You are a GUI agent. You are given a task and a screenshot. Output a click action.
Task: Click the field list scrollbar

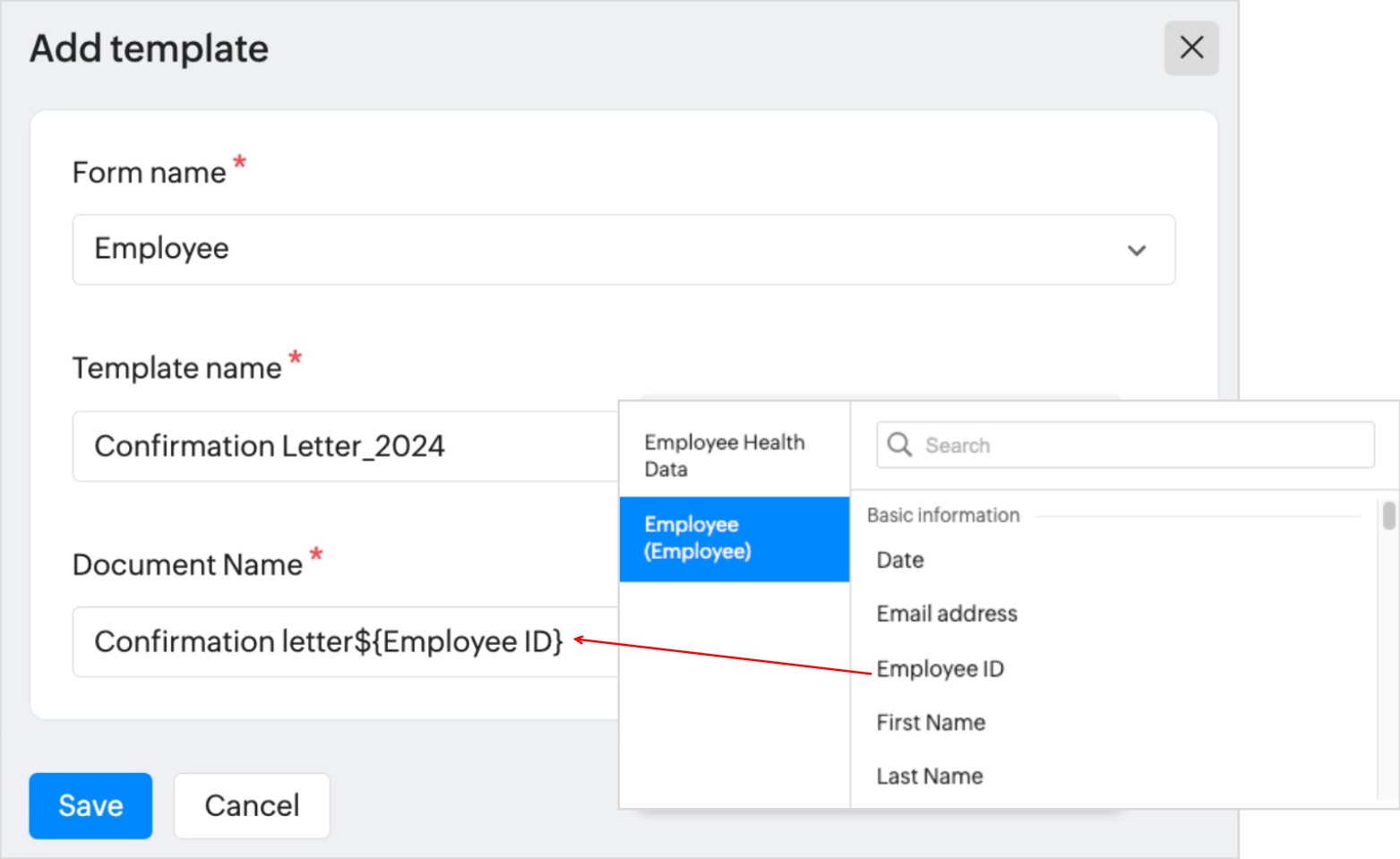tap(1388, 516)
